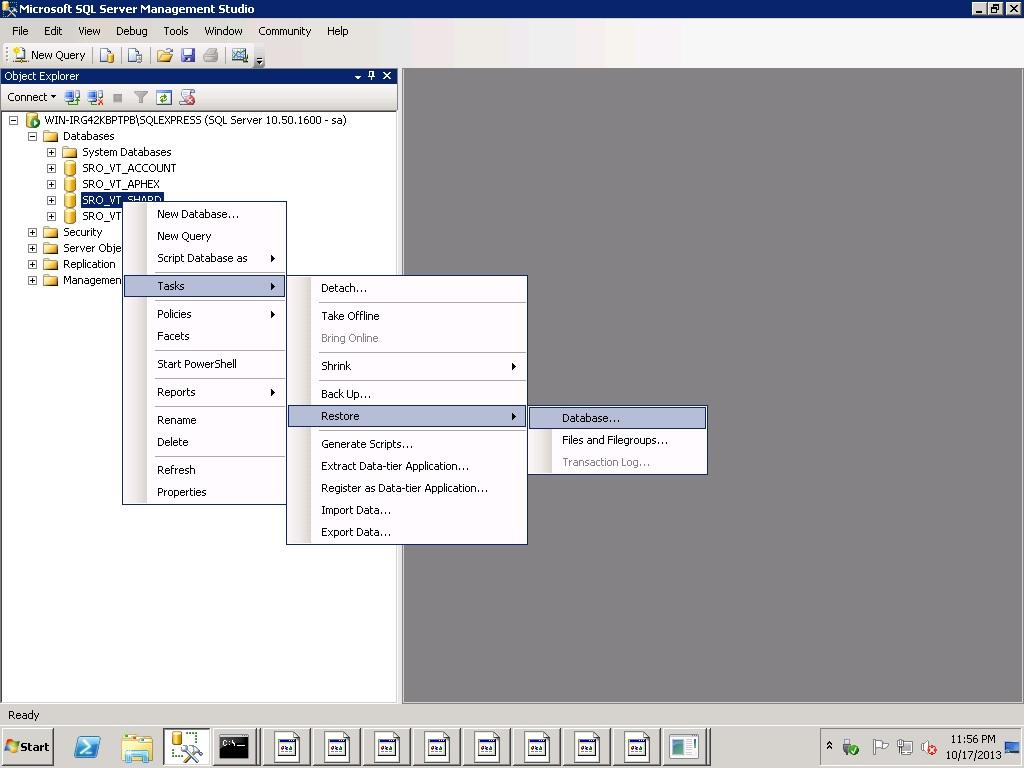Click the Activity Monitor icon
The image size is (1024, 768).
point(240,56)
